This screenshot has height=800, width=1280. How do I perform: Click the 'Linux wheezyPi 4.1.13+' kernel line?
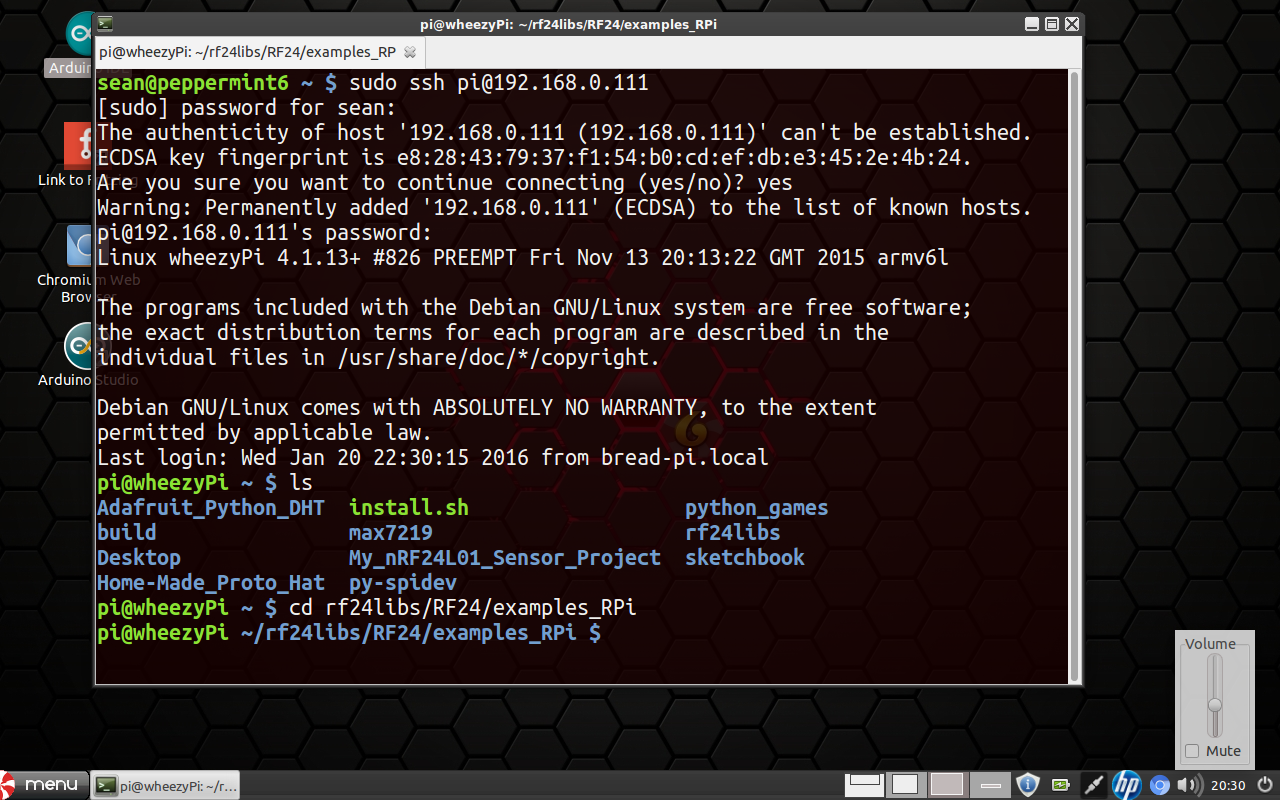pos(523,258)
